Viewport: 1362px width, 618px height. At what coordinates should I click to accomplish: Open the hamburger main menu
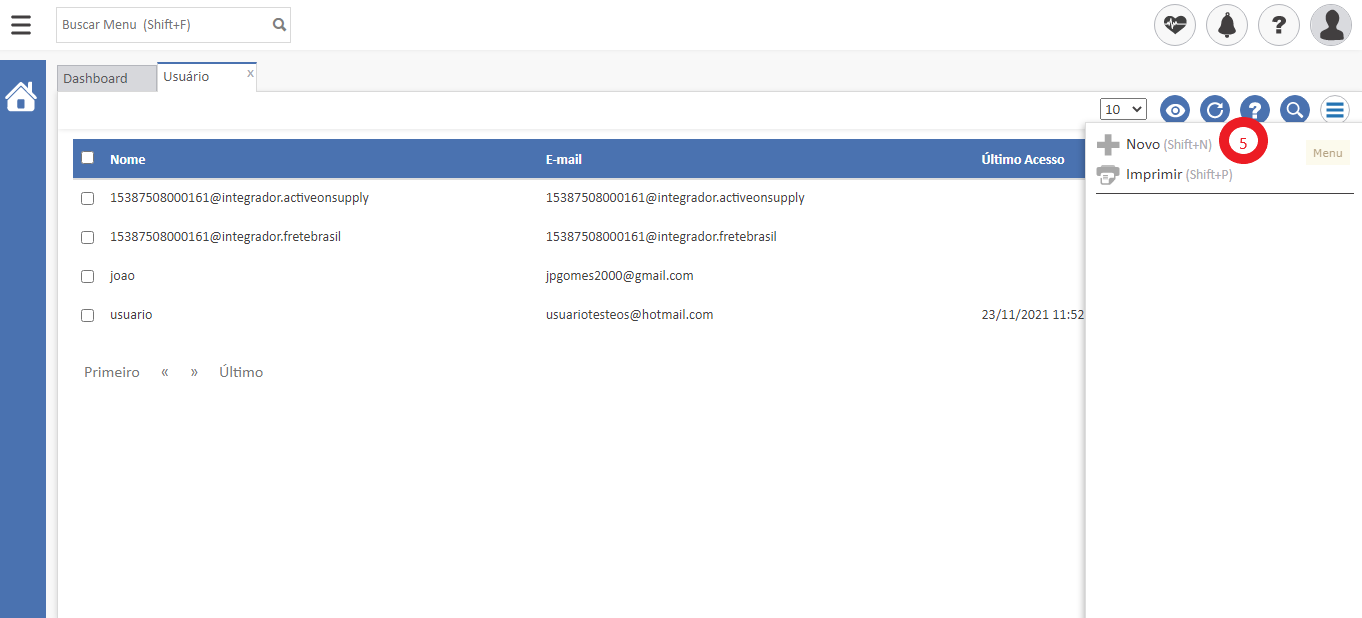21,25
